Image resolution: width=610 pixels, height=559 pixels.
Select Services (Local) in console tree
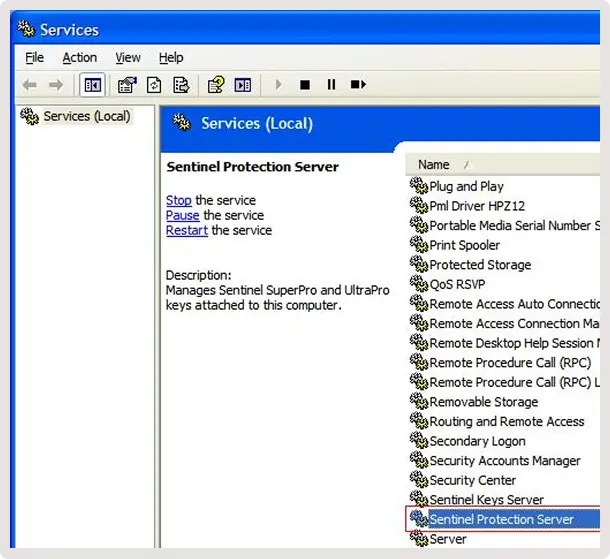tap(87, 116)
